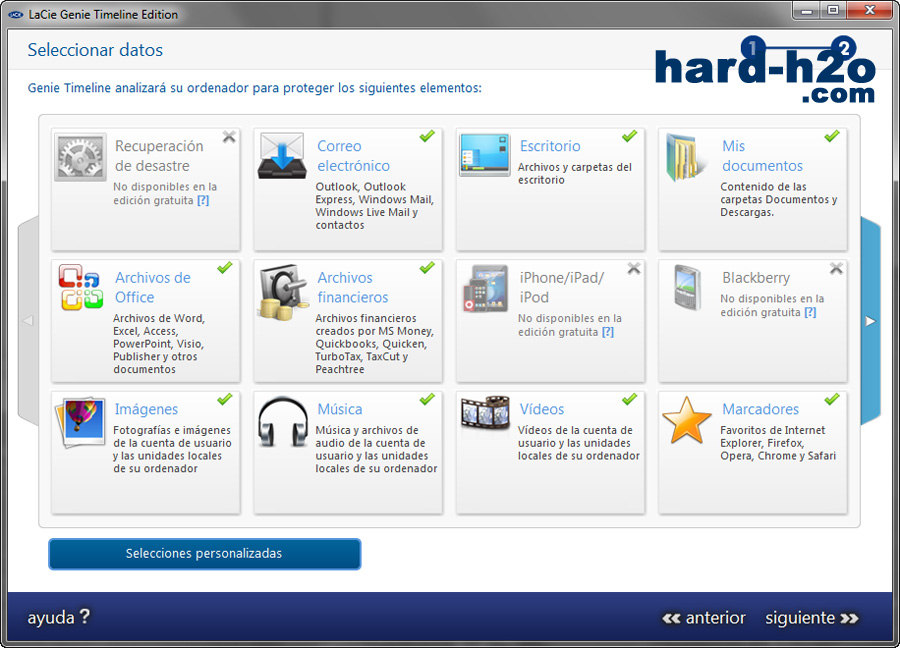The height and width of the screenshot is (648, 900).
Task: Click the Correo electrónico inbox icon
Action: coord(281,156)
